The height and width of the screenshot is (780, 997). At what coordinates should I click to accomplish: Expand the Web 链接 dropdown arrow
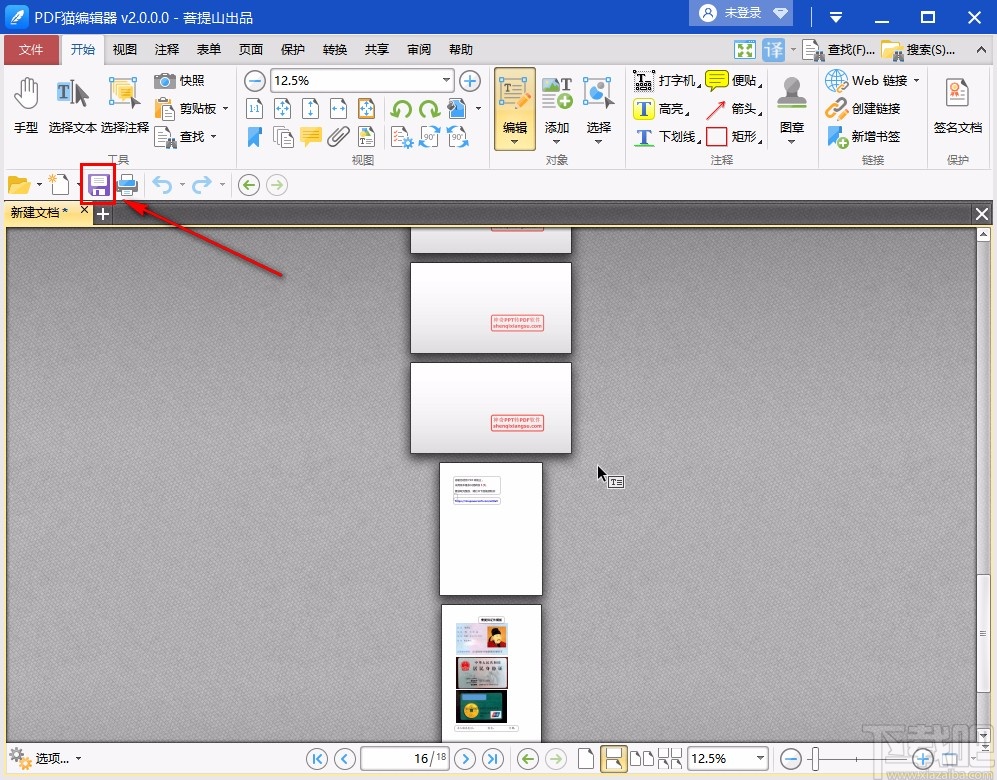click(x=916, y=81)
